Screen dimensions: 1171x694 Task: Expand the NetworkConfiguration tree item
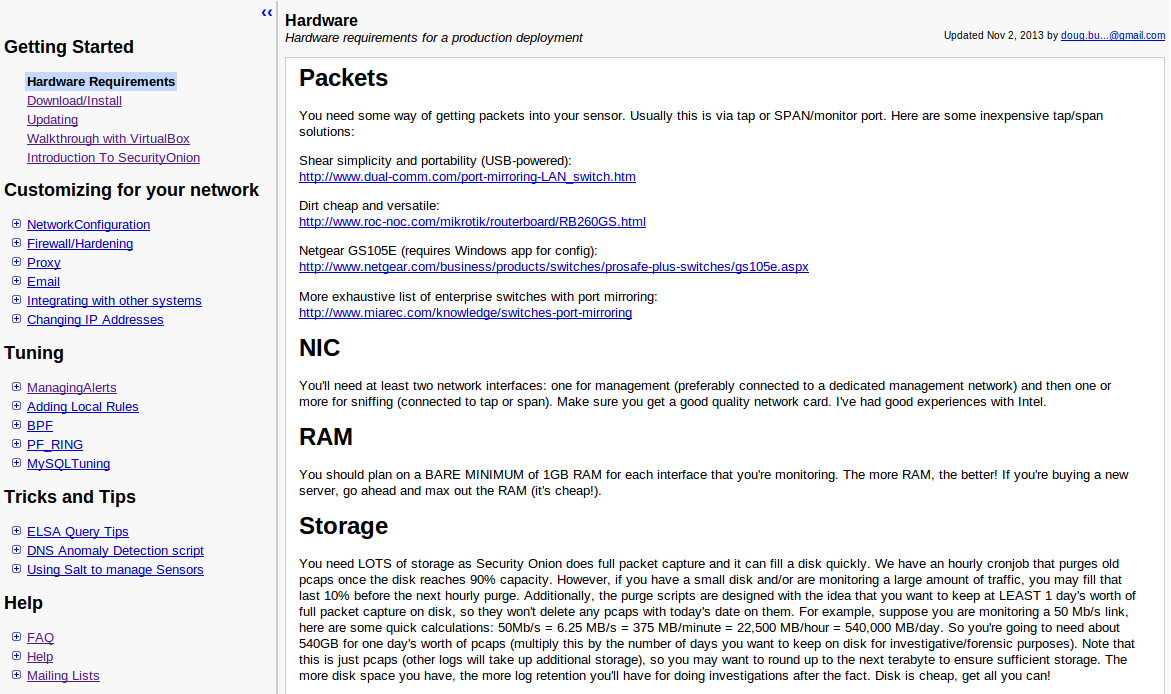coord(16,224)
